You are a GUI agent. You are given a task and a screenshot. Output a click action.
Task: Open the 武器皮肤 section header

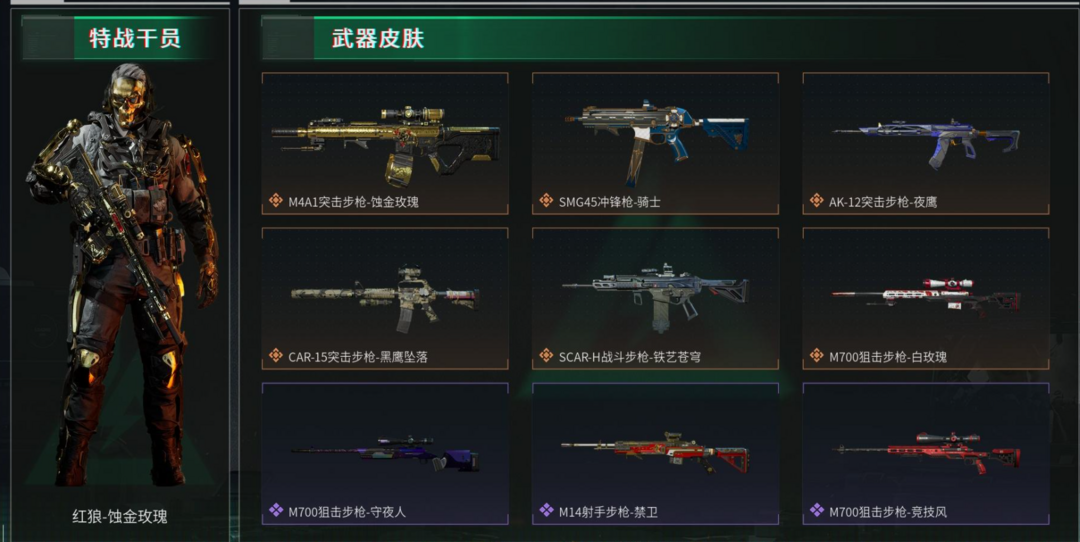click(377, 38)
